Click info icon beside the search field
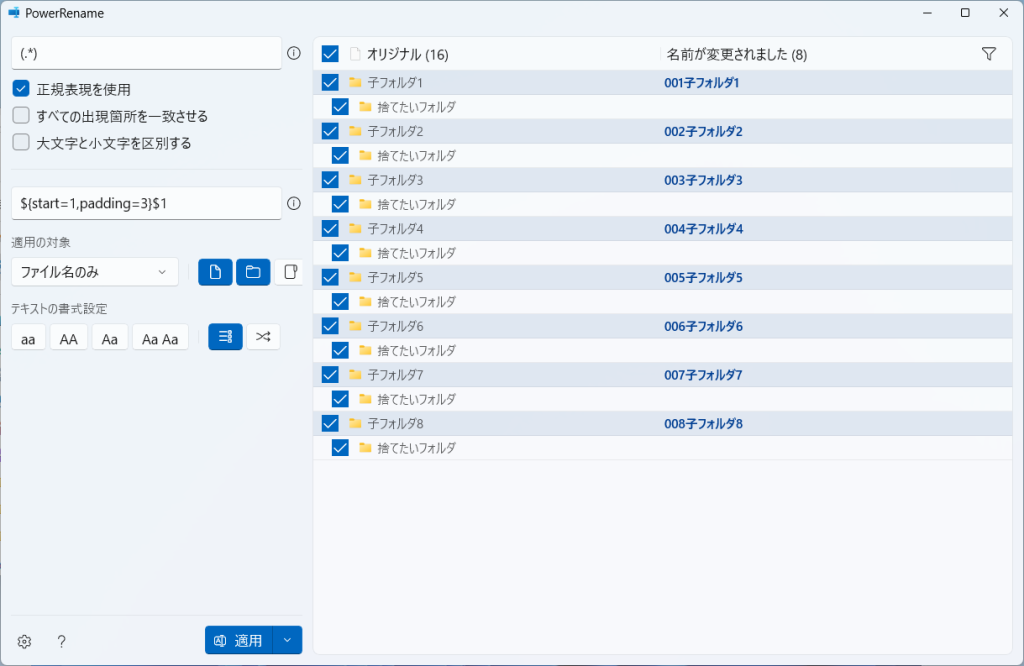Image resolution: width=1024 pixels, height=666 pixels. click(x=294, y=54)
